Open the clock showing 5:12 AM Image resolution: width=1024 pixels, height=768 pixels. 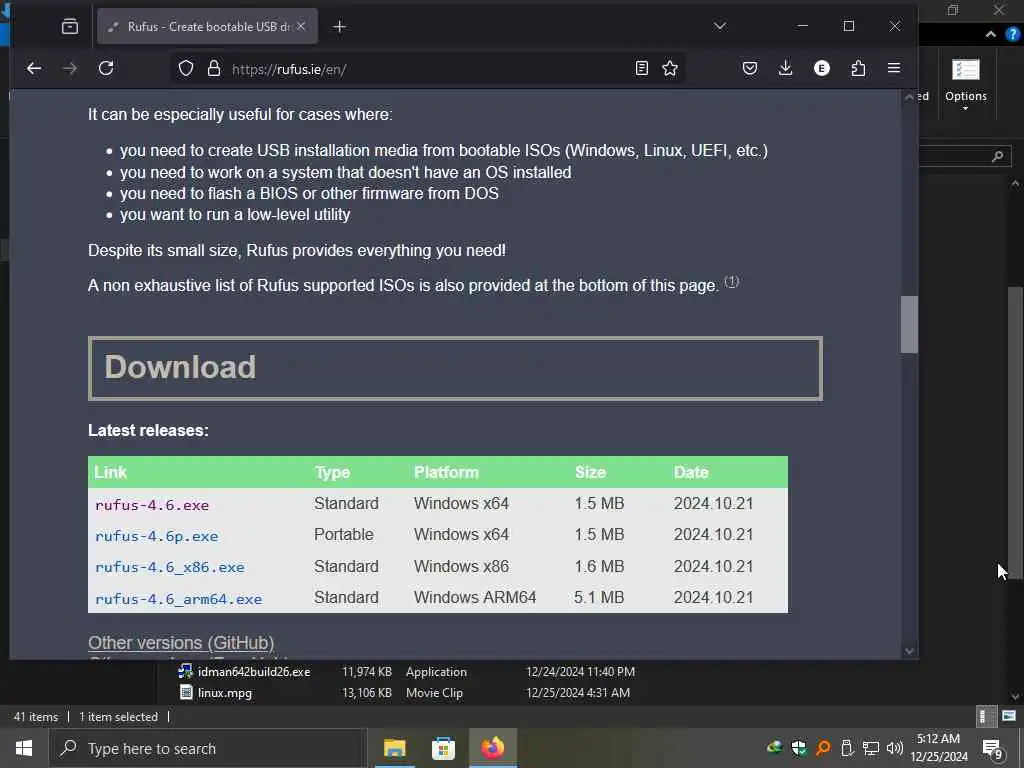pos(939,748)
